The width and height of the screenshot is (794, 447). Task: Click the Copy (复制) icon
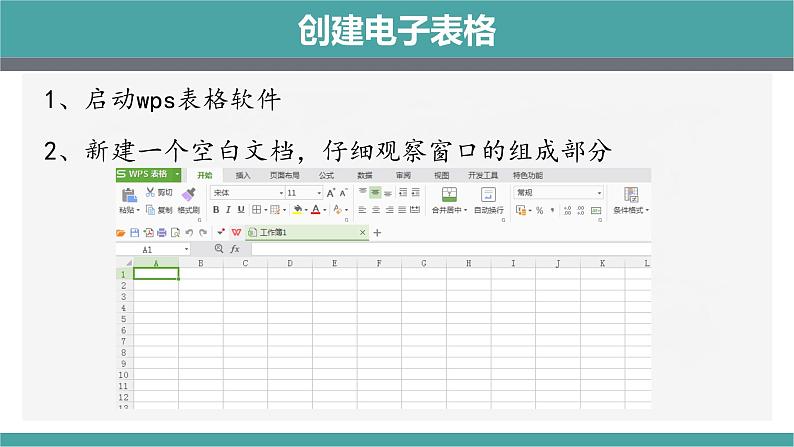150,209
